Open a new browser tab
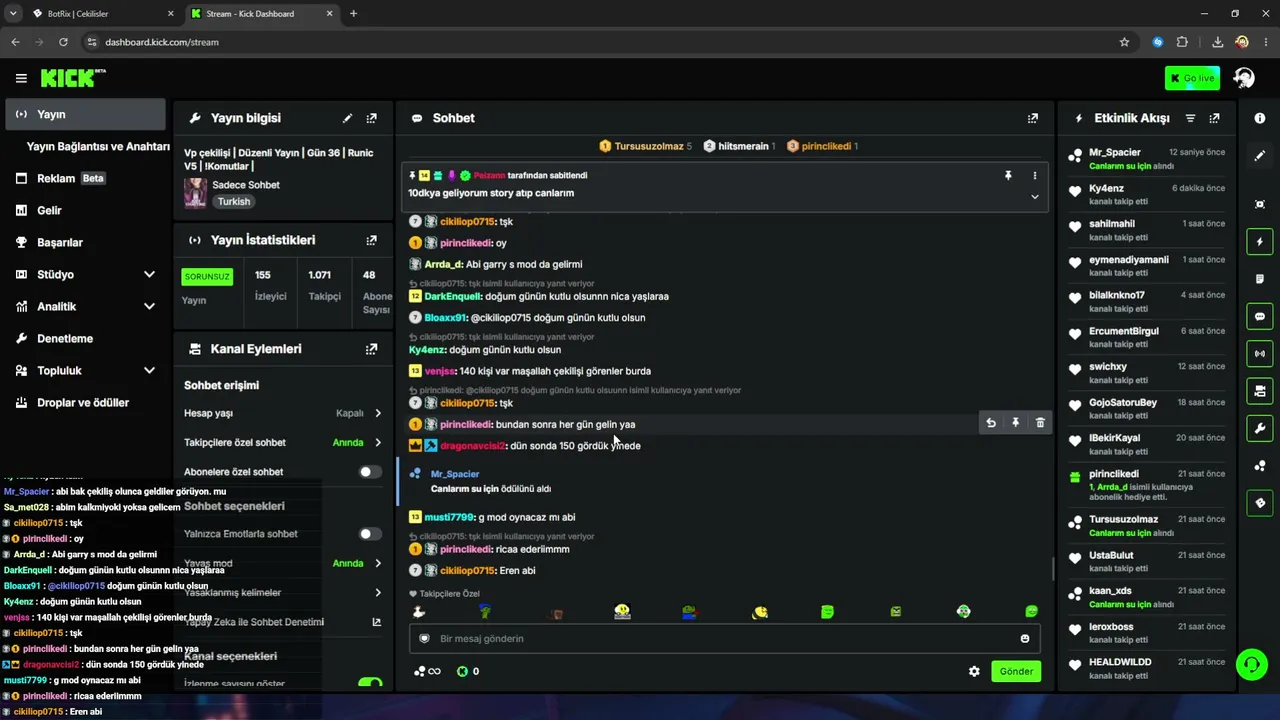Image resolution: width=1280 pixels, height=720 pixels. 353,14
